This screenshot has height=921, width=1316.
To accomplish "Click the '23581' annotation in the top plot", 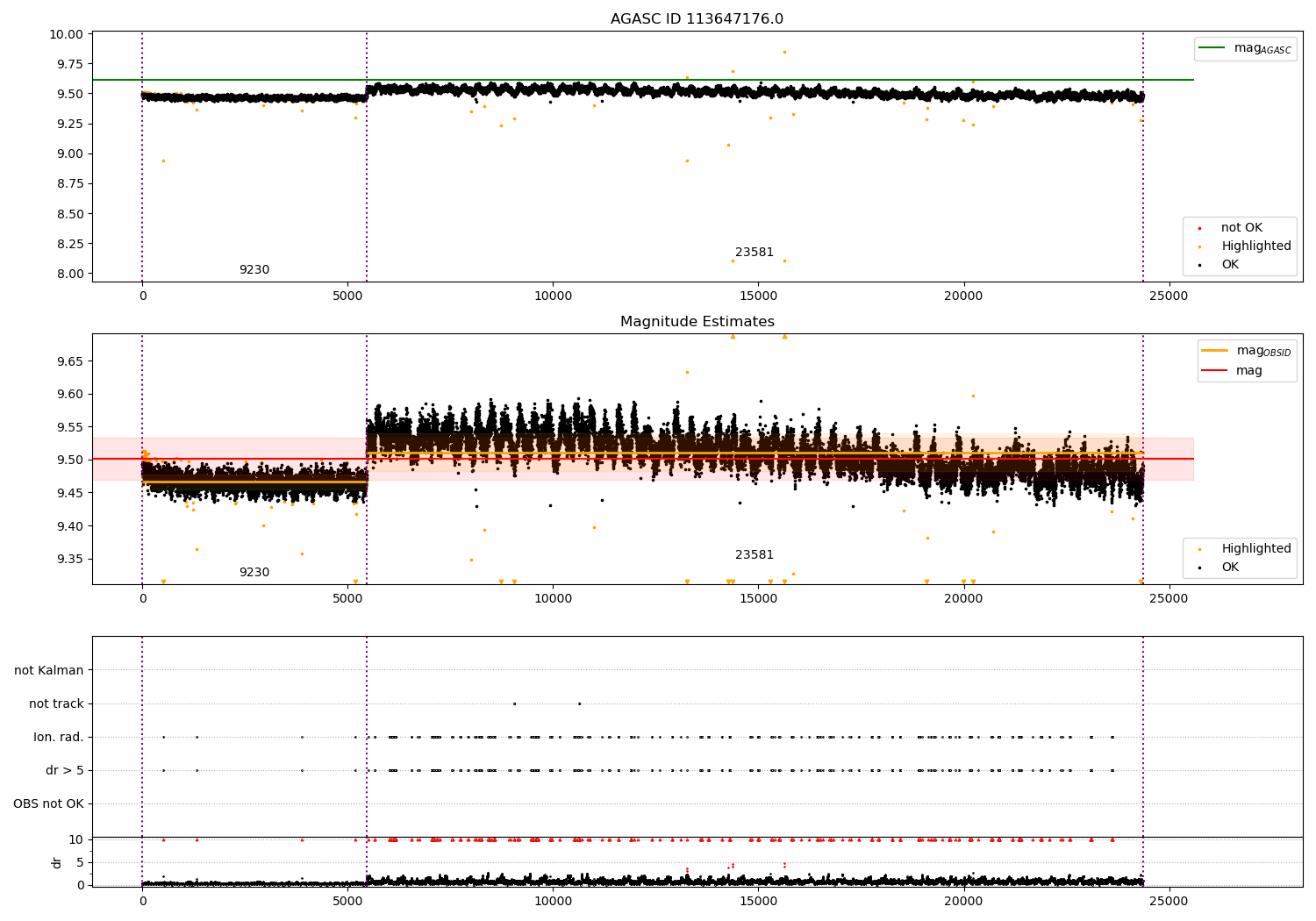I will point(755,253).
